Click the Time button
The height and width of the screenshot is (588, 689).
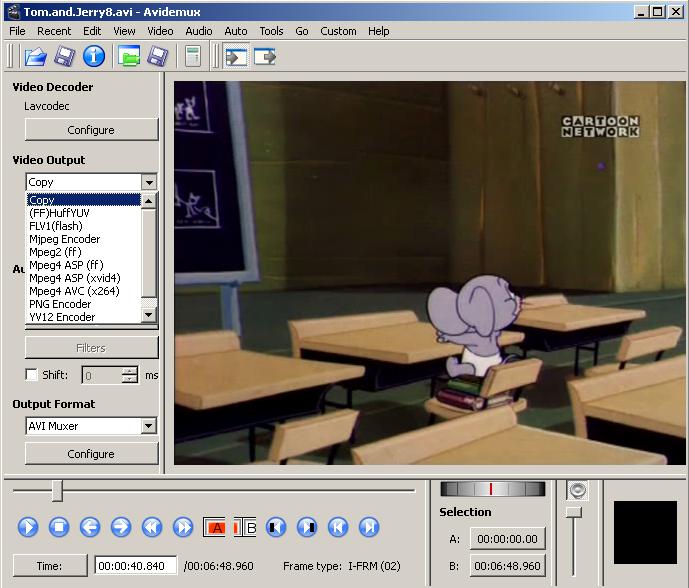(50, 566)
